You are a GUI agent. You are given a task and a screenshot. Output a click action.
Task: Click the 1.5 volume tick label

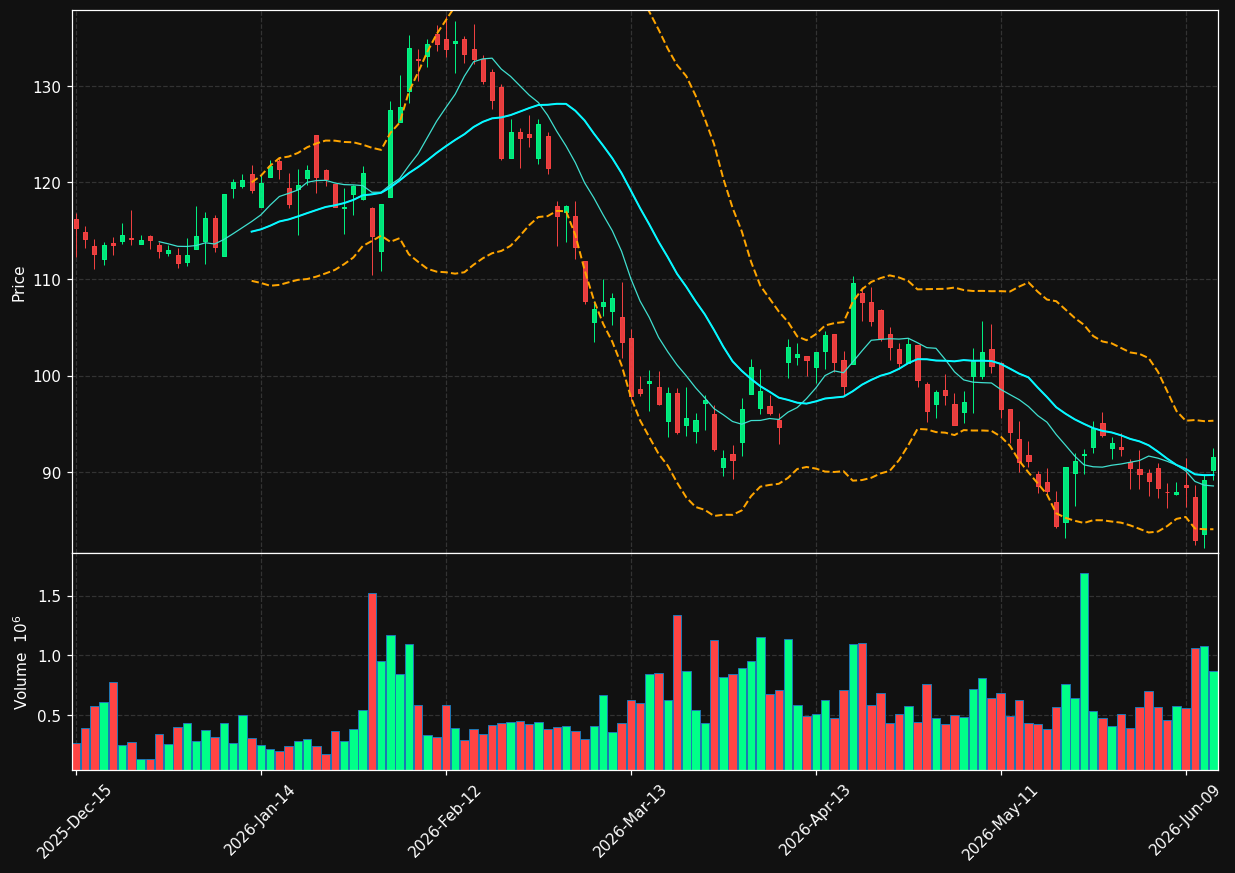(x=51, y=597)
